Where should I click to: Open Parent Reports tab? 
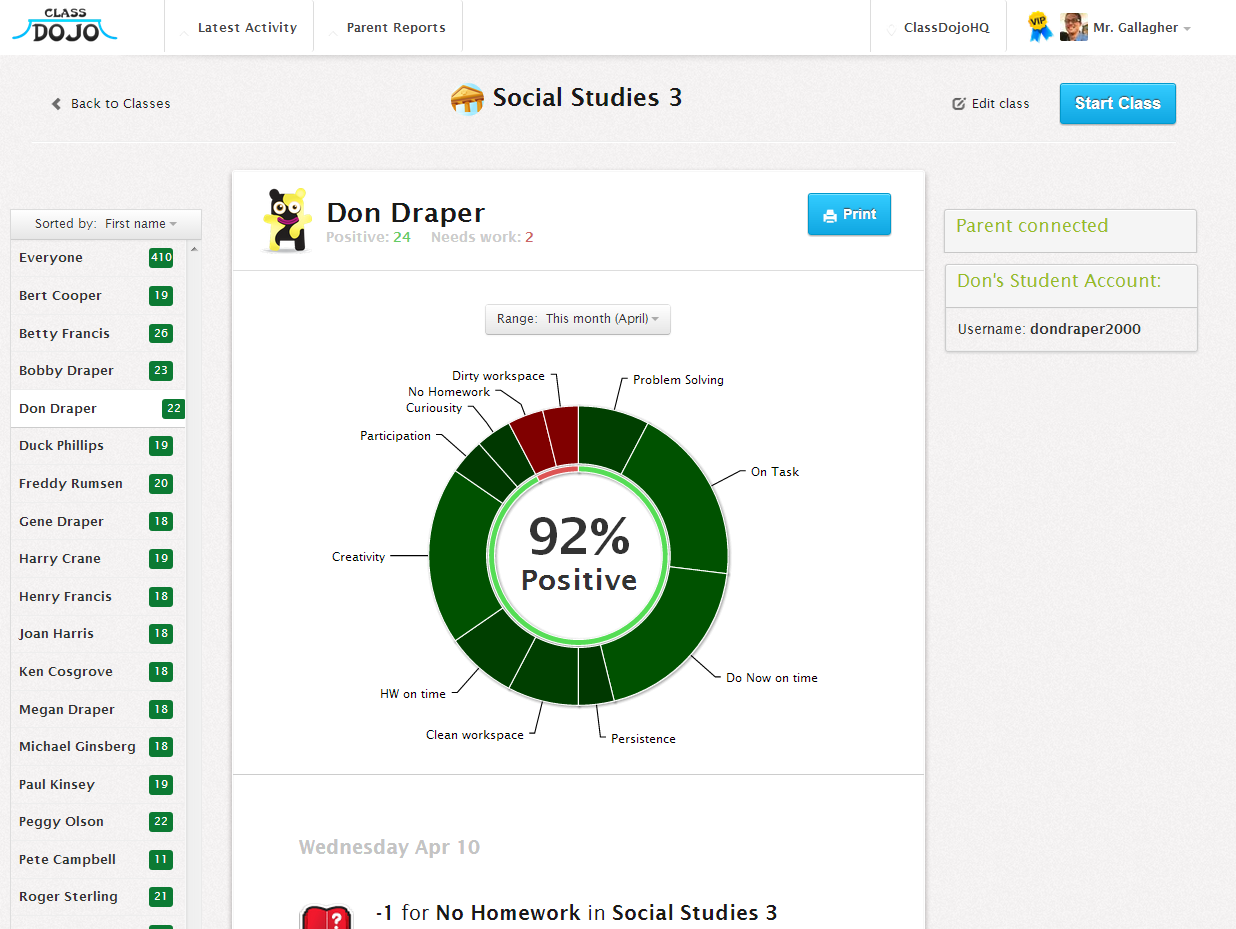pyautogui.click(x=388, y=28)
